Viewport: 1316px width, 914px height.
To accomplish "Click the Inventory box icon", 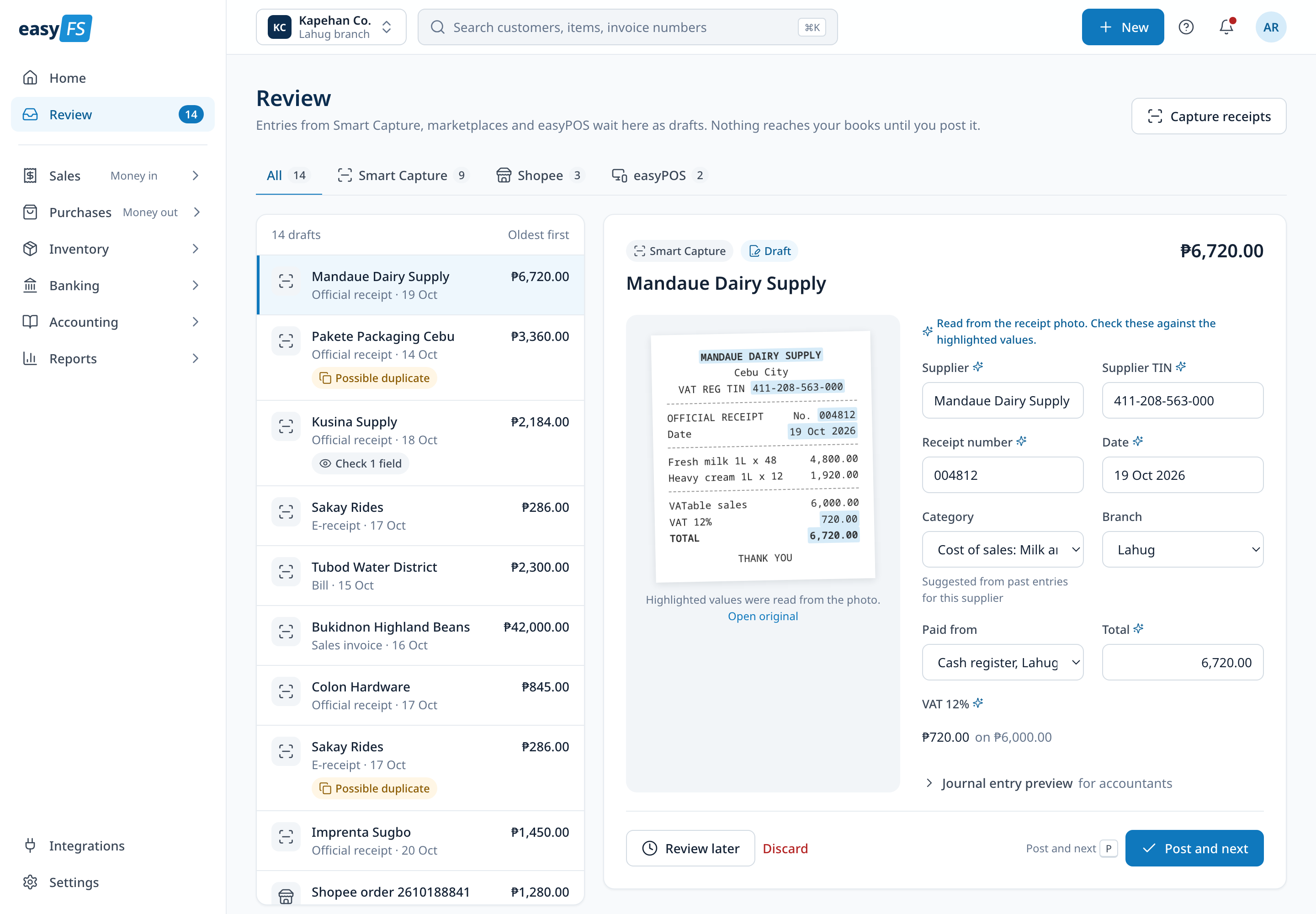I will (30, 249).
